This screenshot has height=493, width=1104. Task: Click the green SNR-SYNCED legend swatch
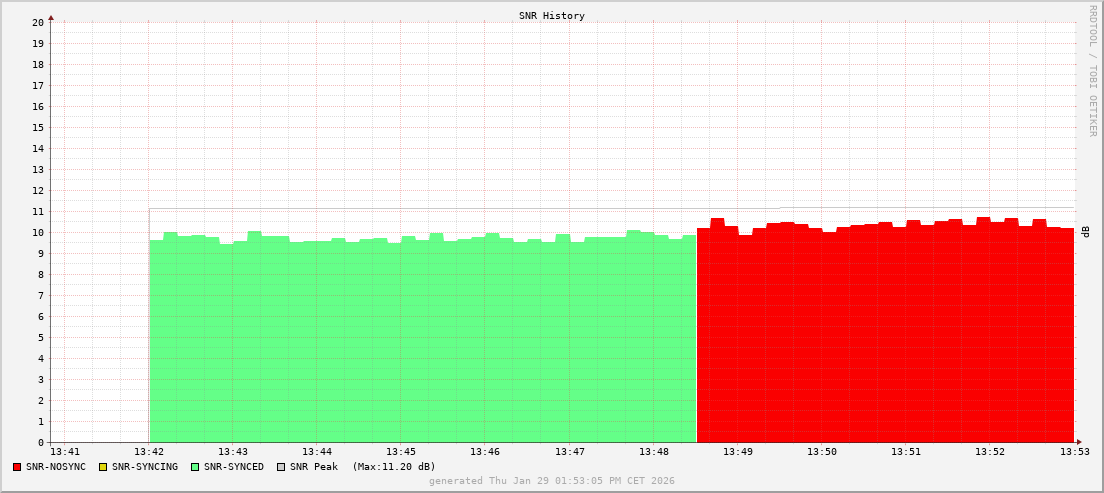click(x=195, y=467)
